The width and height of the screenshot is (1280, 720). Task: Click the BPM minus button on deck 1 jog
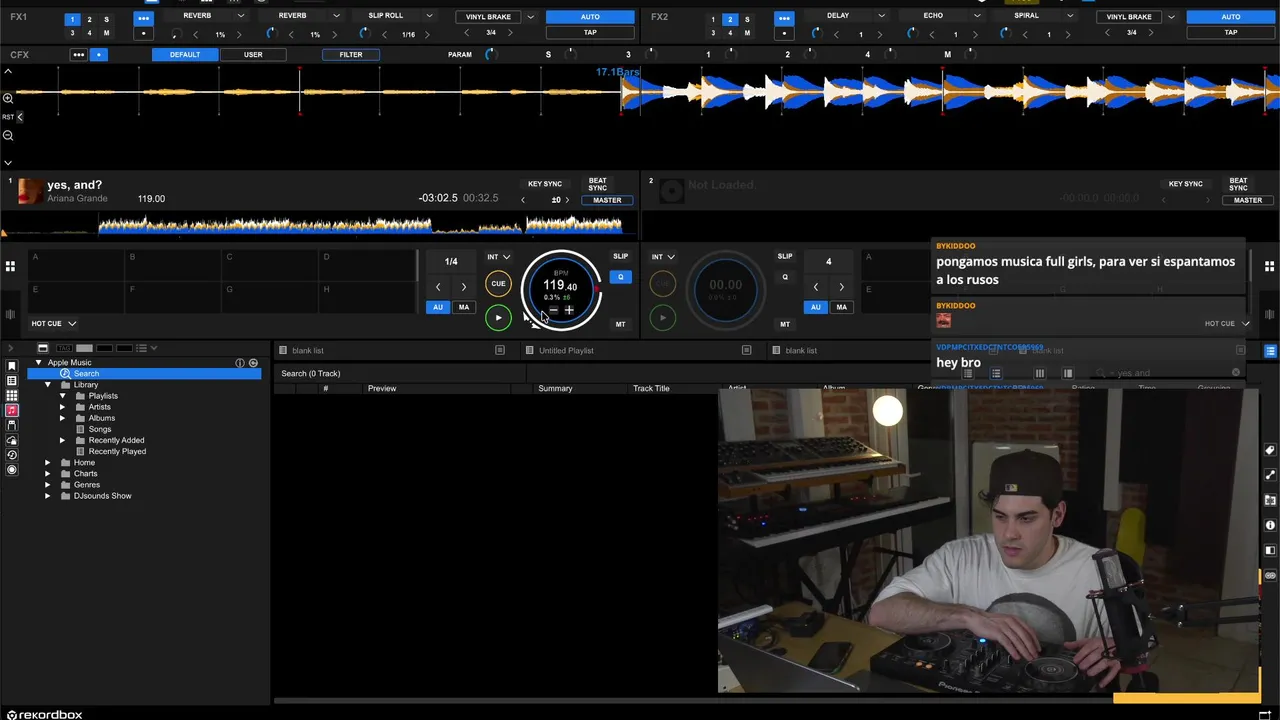point(553,310)
